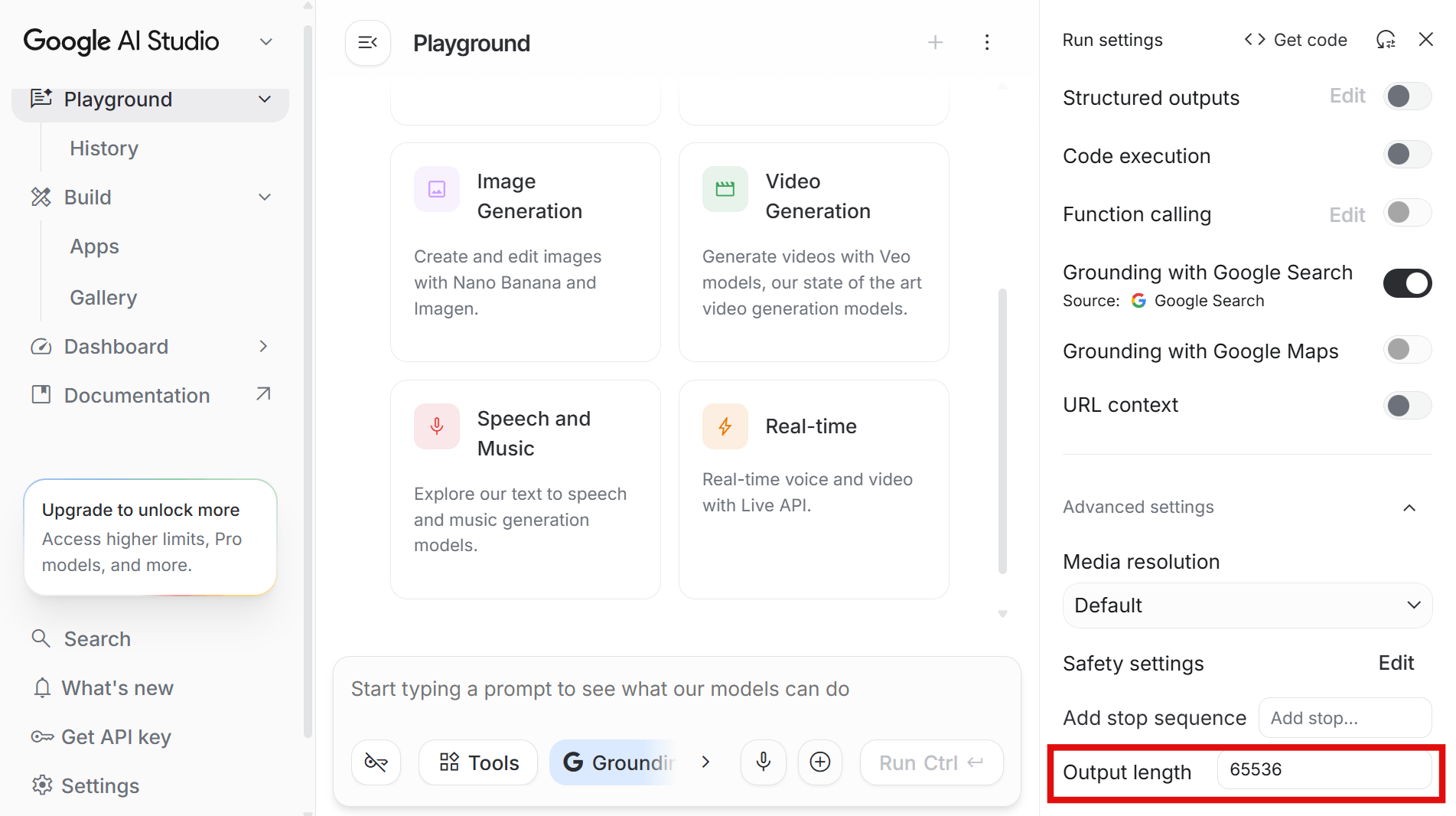Collapse the Playground section chevron
Image resolution: width=1456 pixels, height=816 pixels.
pyautogui.click(x=265, y=100)
